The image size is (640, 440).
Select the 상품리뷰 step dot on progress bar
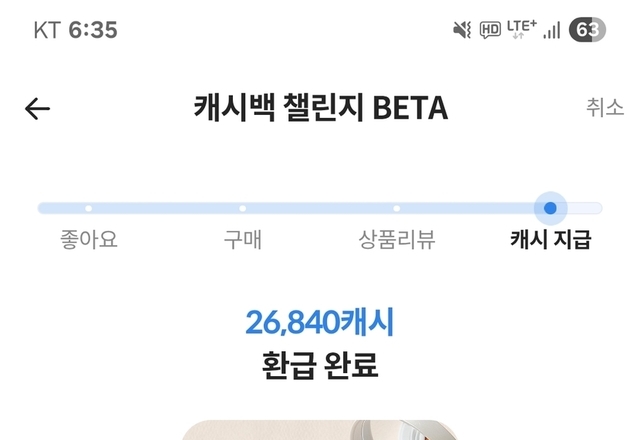(x=397, y=208)
